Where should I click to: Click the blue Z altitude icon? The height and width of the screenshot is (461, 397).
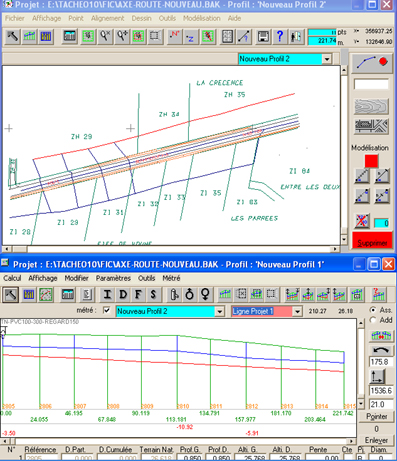tap(191, 36)
